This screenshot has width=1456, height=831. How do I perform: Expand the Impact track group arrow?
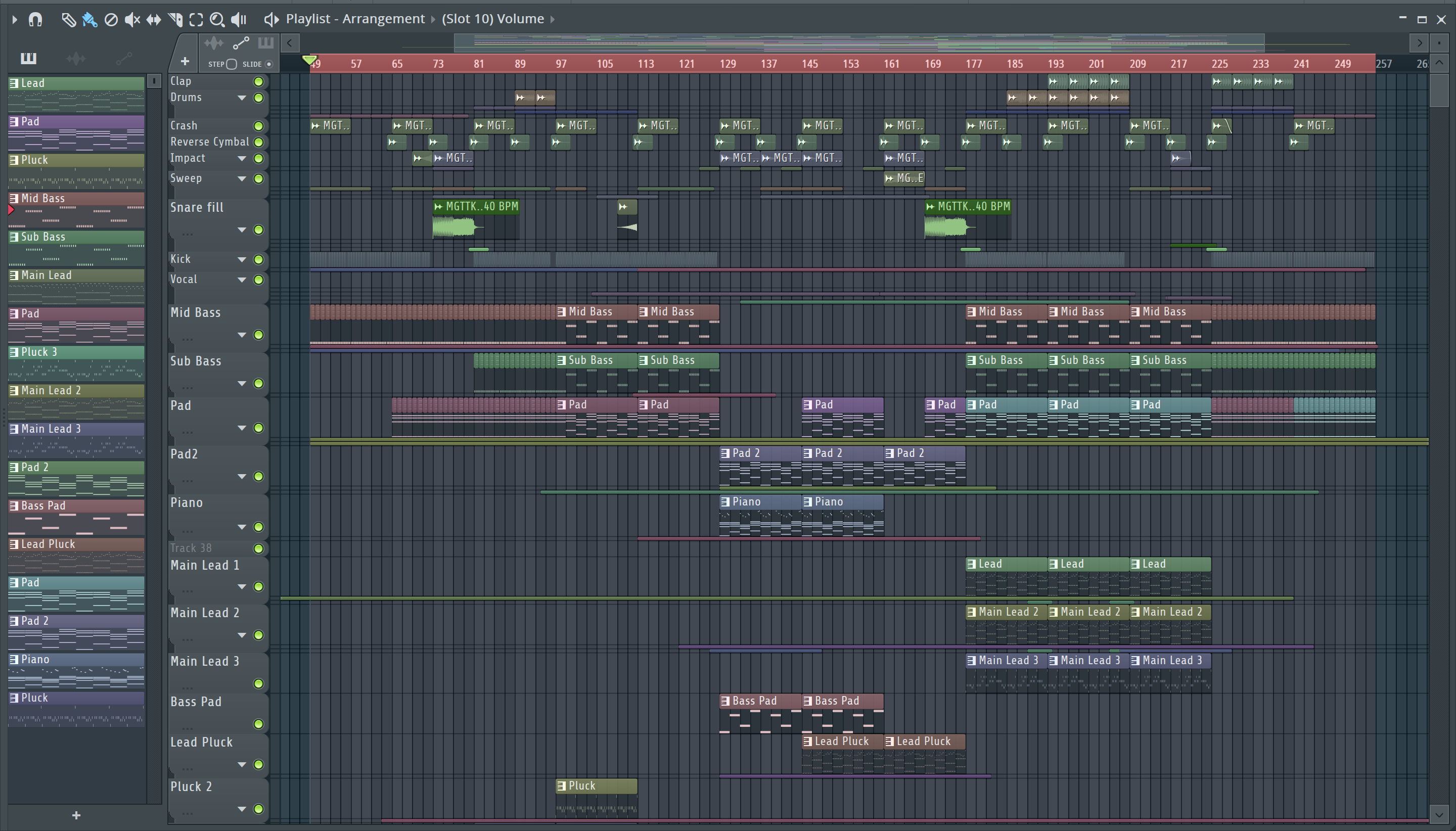point(242,158)
